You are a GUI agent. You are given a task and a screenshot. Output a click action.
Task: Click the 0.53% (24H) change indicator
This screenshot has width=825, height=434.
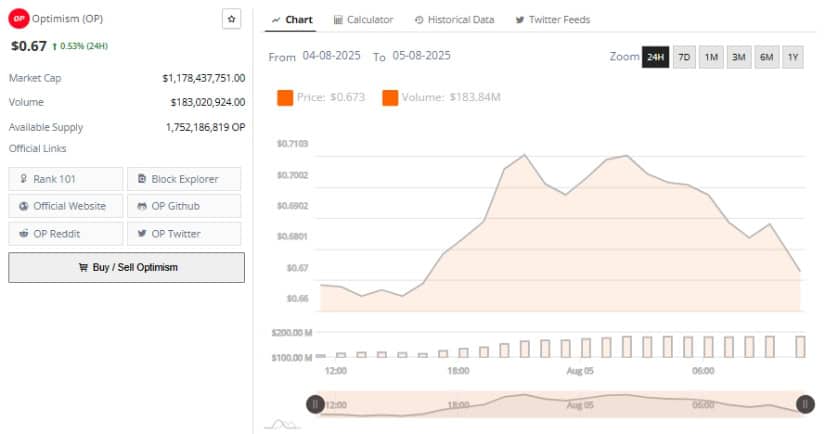(80, 46)
